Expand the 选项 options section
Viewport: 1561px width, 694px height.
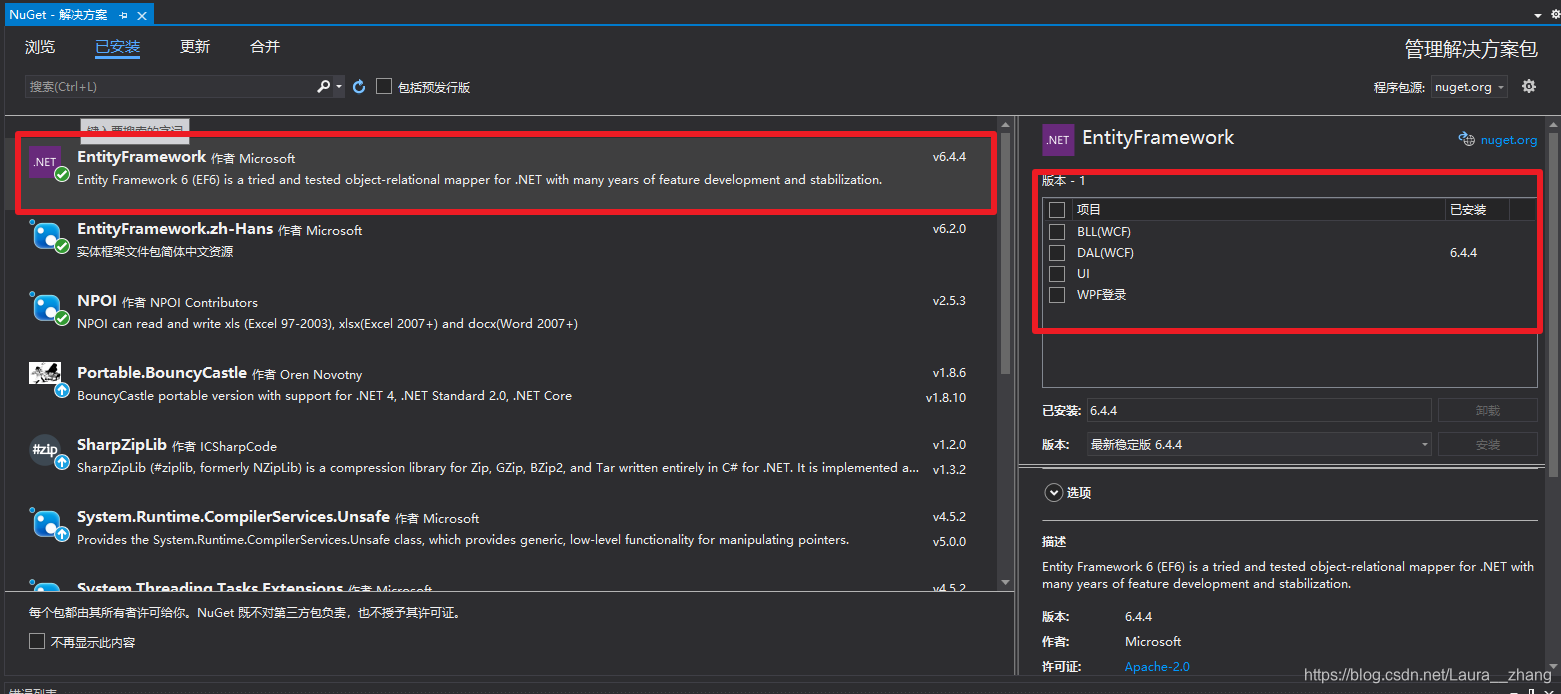pyautogui.click(x=1053, y=492)
